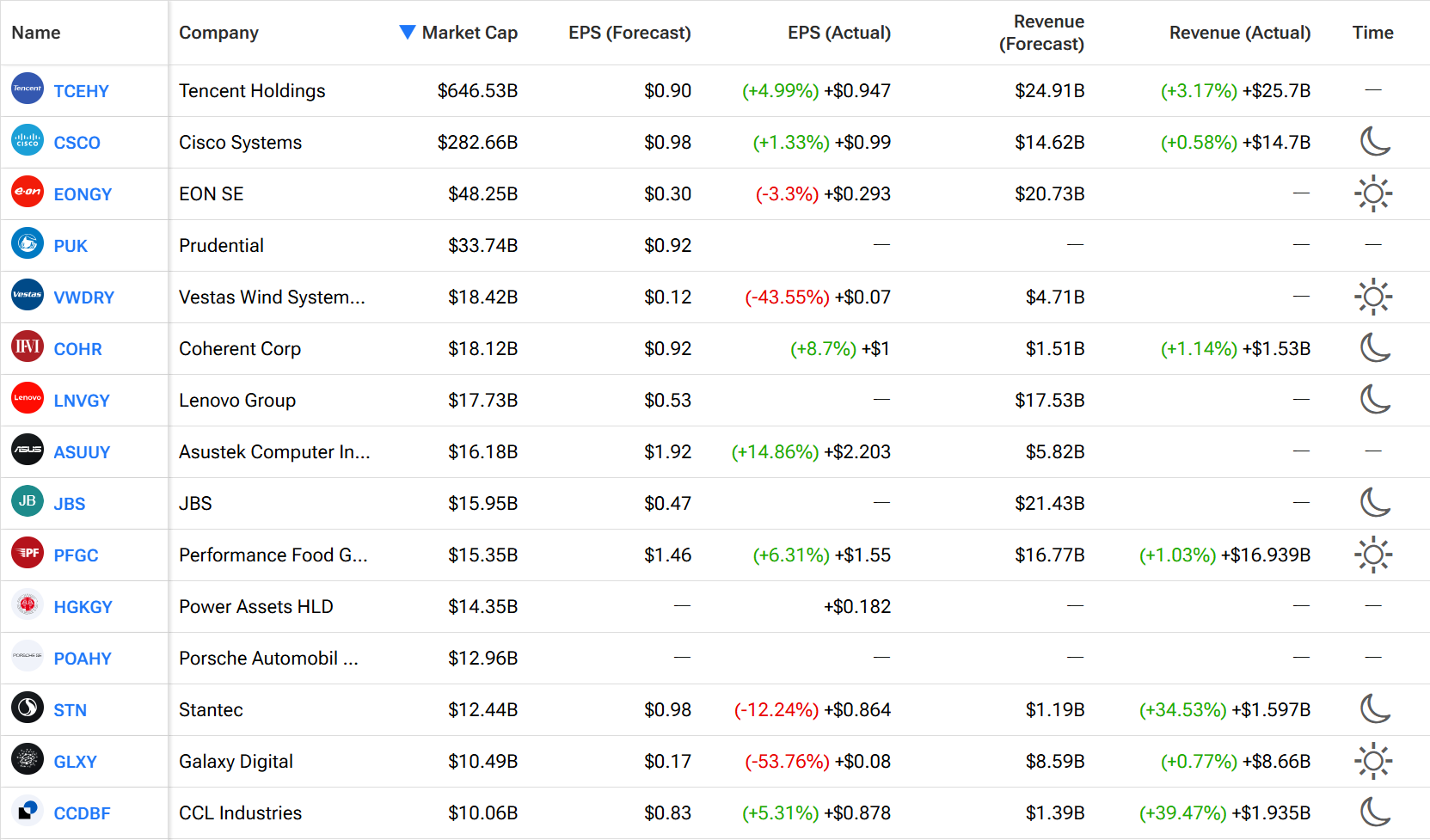
Task: Click the Porsche logo icon
Action: click(28, 656)
